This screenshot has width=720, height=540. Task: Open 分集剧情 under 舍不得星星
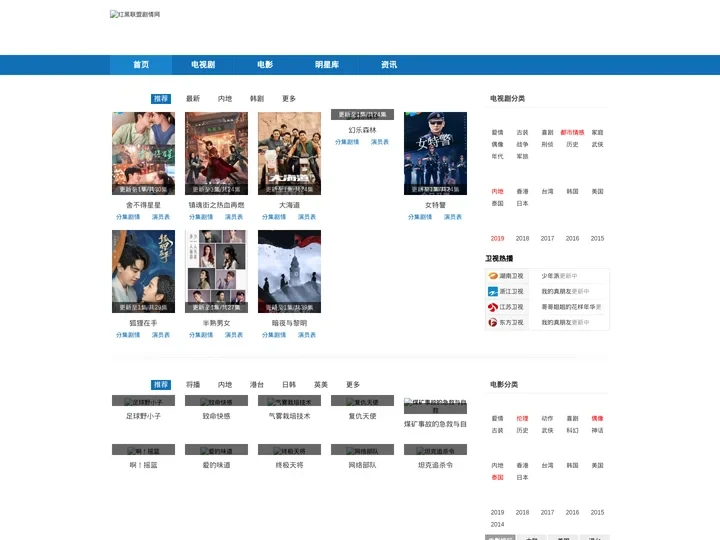click(128, 217)
